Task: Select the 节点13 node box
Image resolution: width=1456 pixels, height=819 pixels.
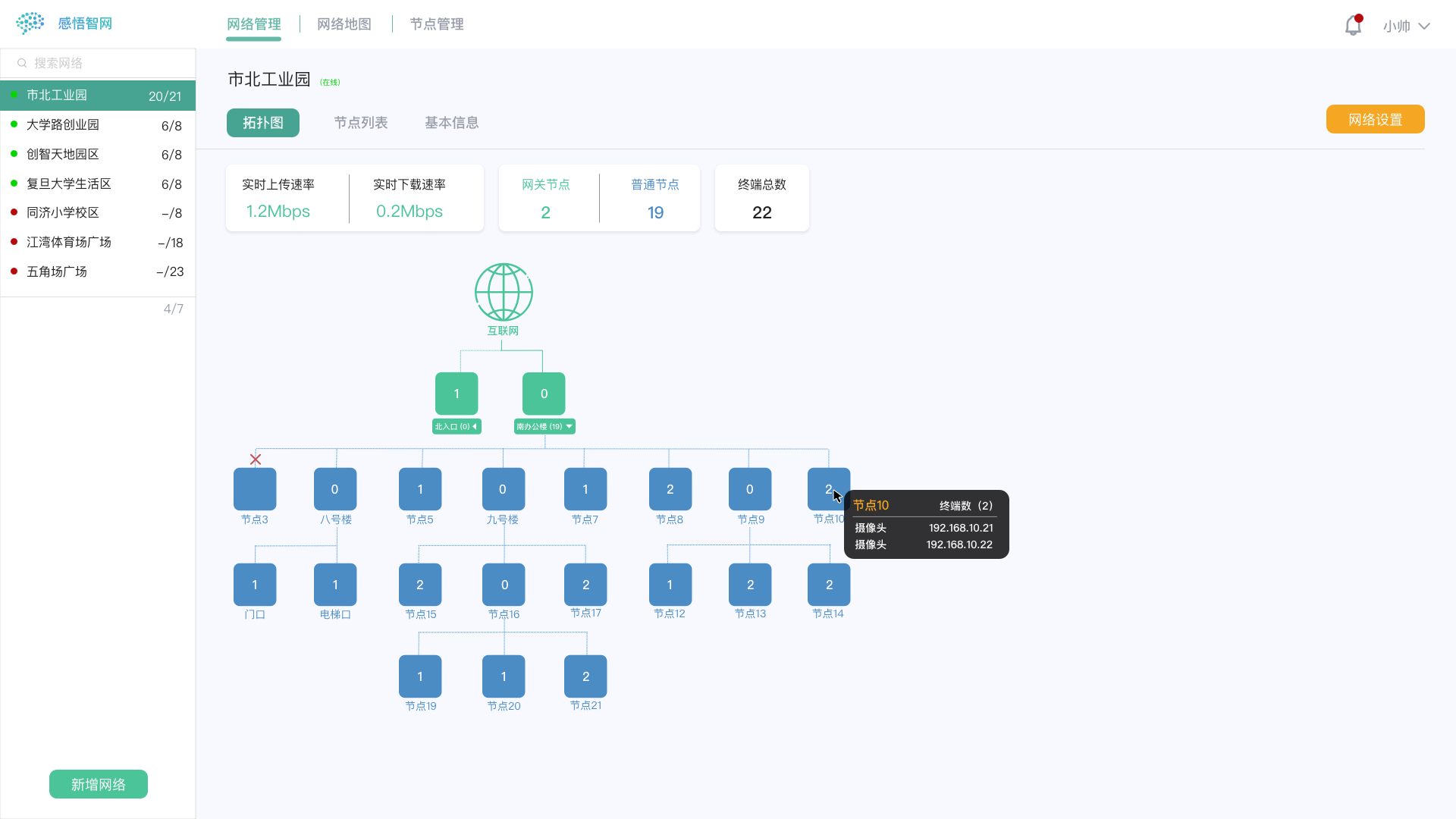Action: (750, 585)
